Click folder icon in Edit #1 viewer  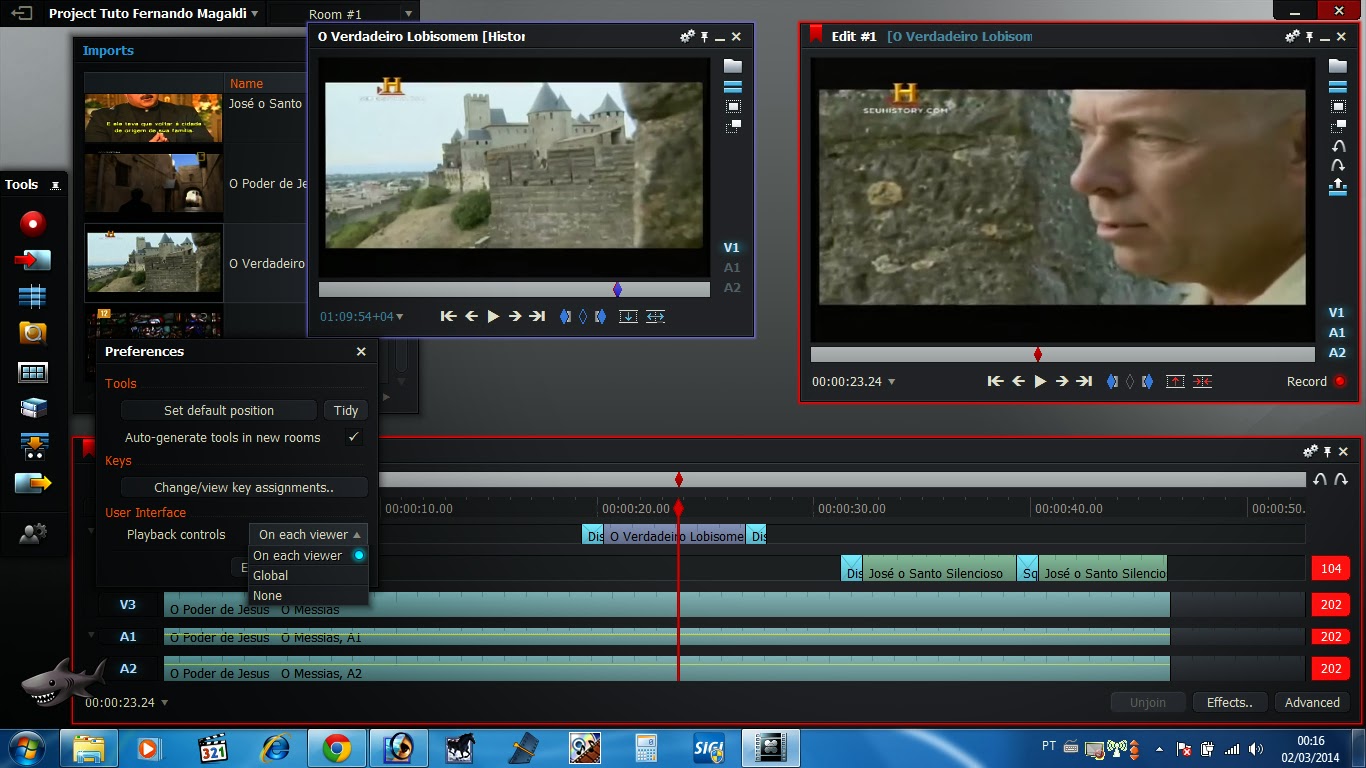click(1337, 66)
